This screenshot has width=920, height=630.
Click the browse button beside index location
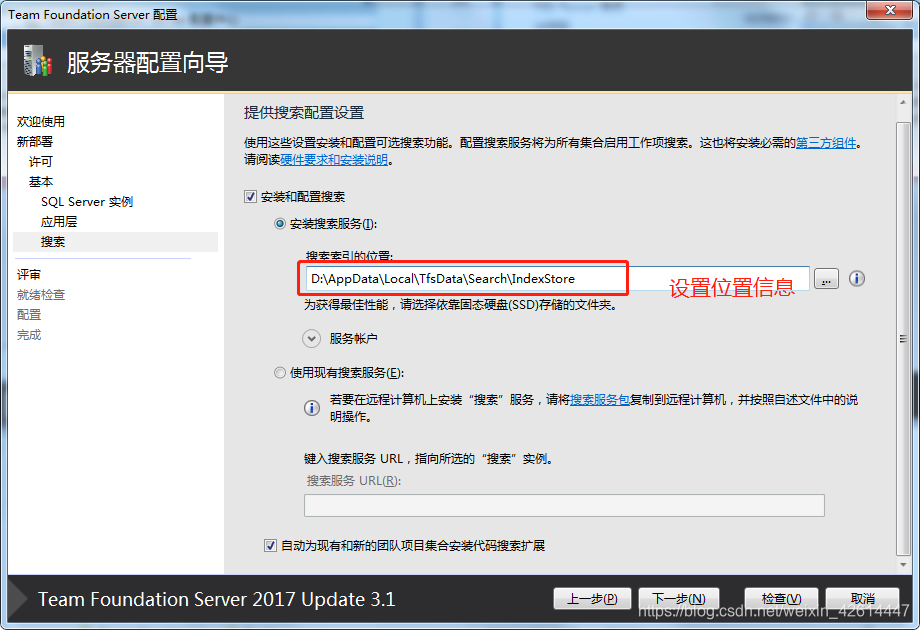coord(826,279)
